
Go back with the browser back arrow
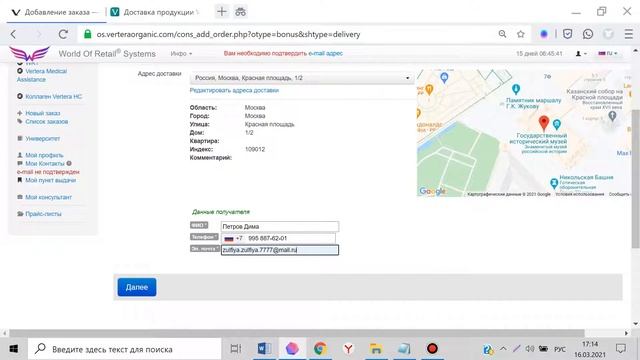coord(13,34)
